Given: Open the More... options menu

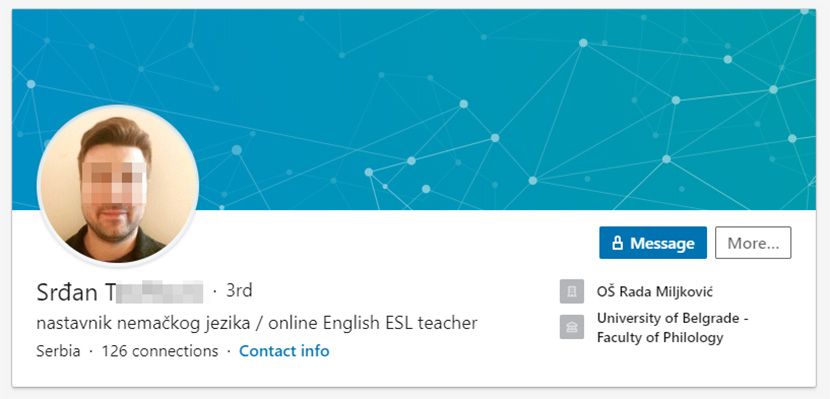Looking at the screenshot, I should pyautogui.click(x=753, y=243).
